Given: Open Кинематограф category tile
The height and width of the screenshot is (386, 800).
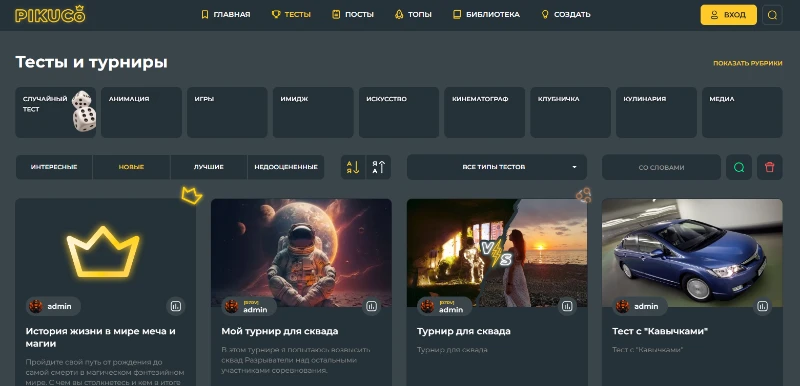Looking at the screenshot, I should click(x=485, y=112).
